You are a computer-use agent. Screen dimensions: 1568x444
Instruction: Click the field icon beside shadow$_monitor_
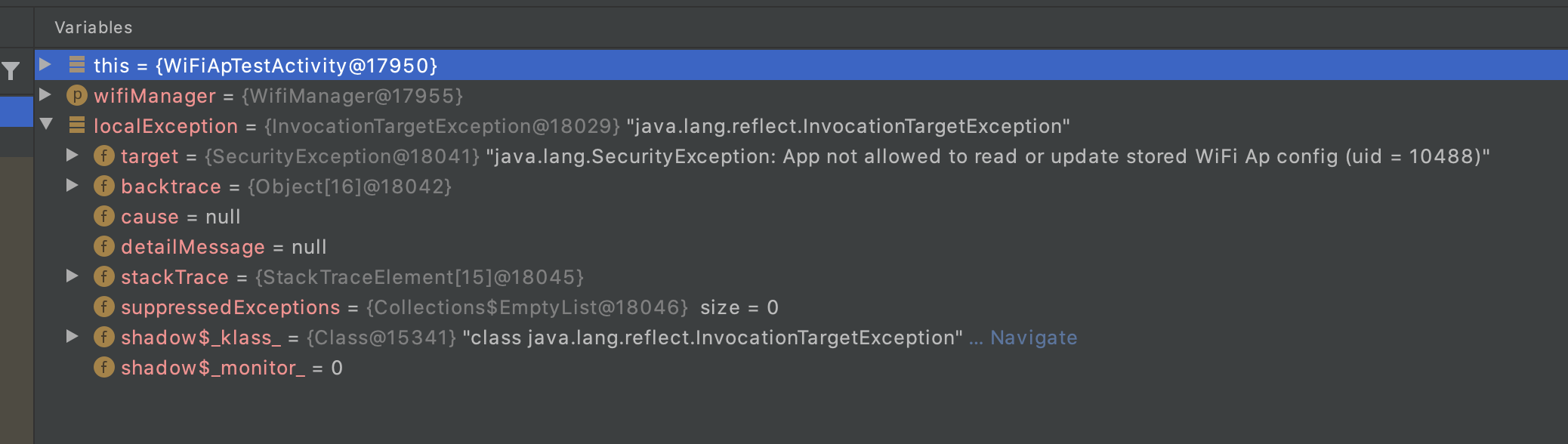[103, 368]
